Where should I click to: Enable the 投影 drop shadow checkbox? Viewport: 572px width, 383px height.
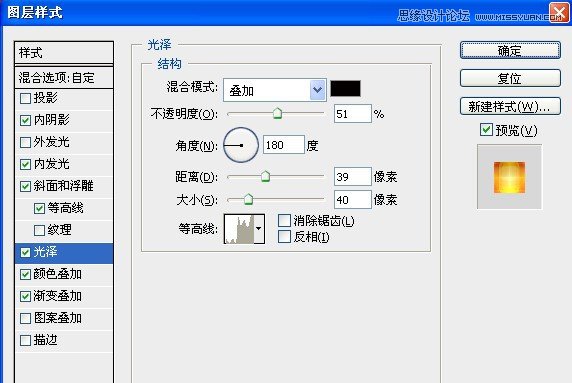tap(25, 98)
